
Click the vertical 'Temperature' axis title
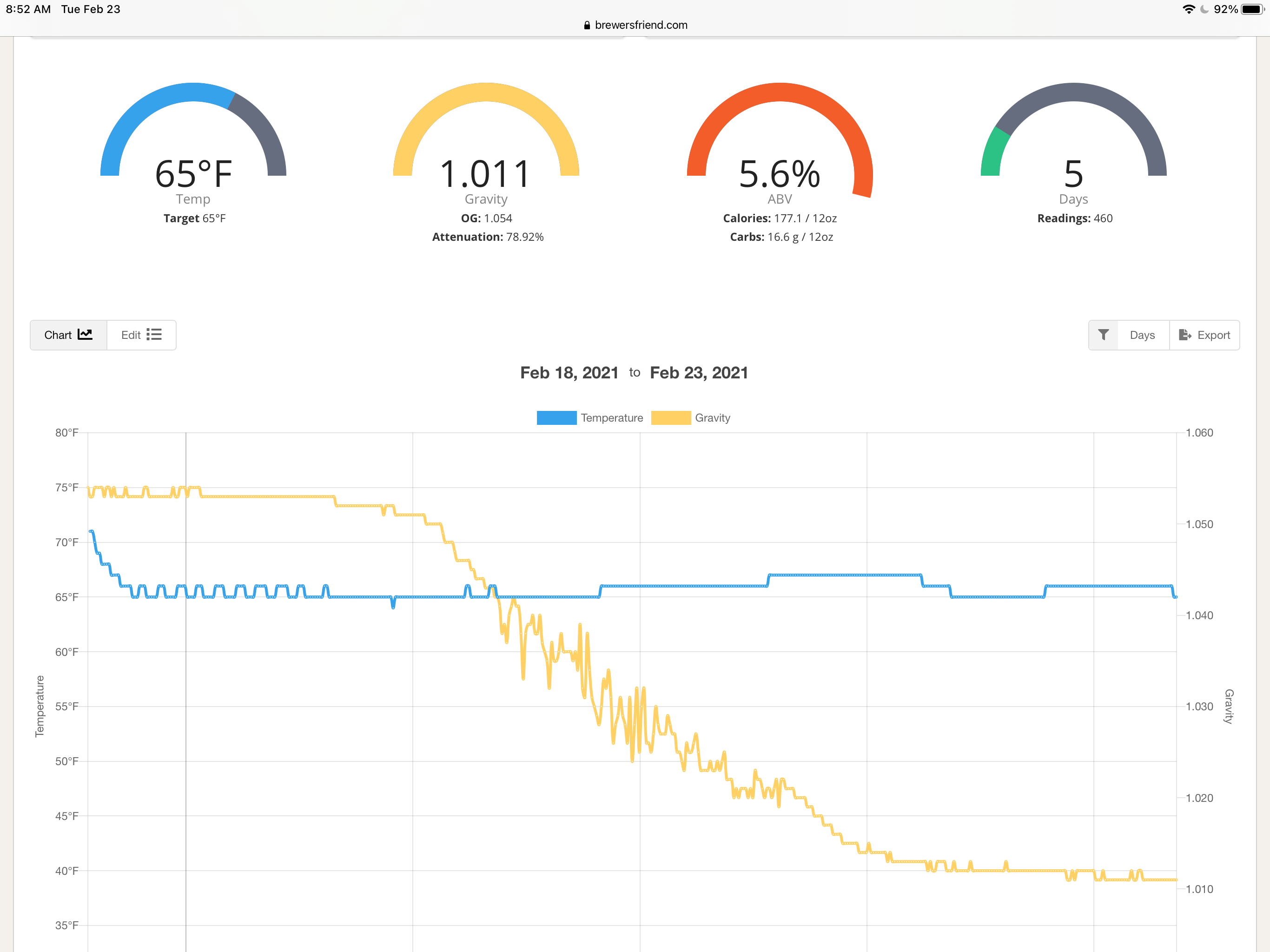40,706
